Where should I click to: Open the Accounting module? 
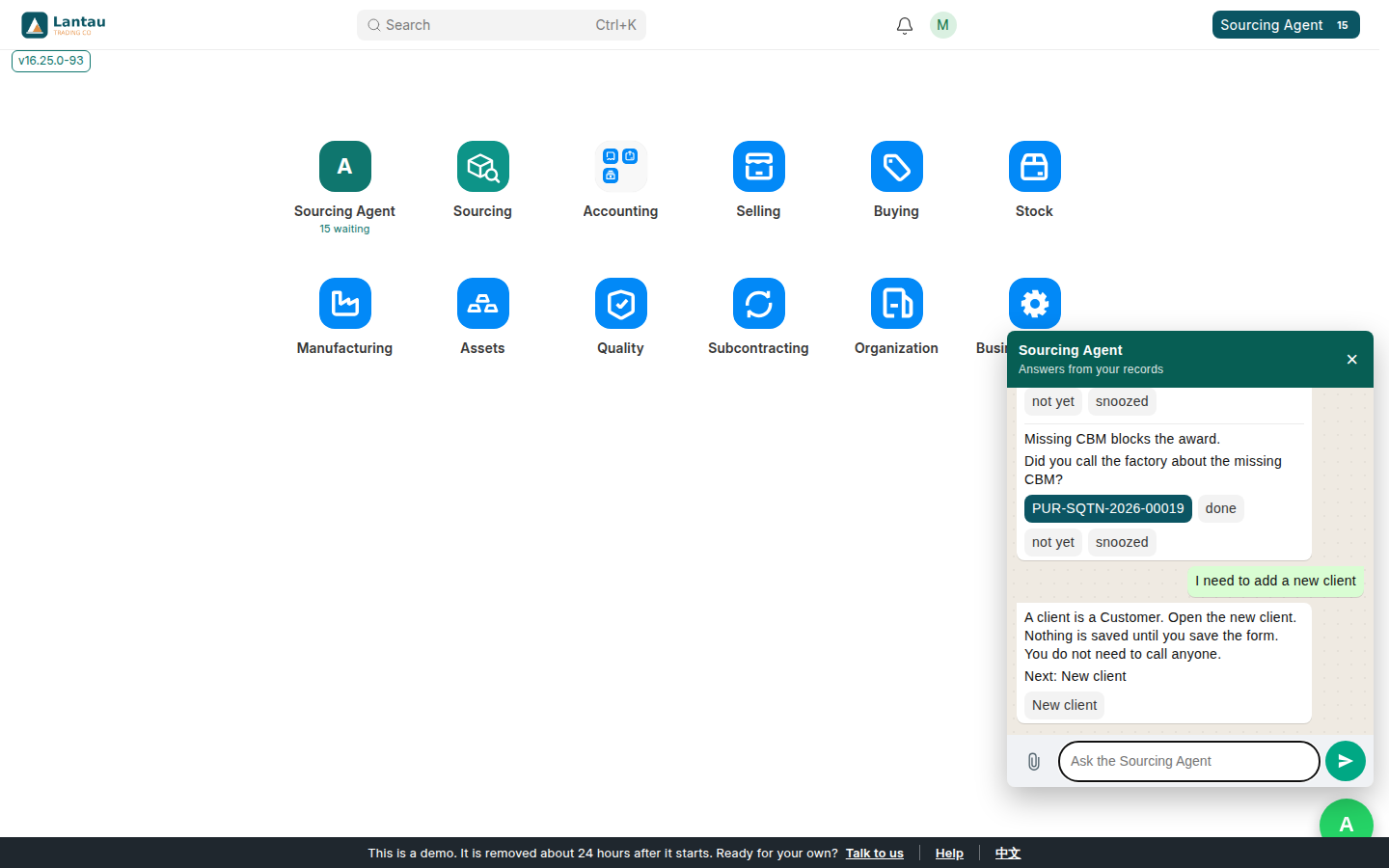click(x=620, y=167)
